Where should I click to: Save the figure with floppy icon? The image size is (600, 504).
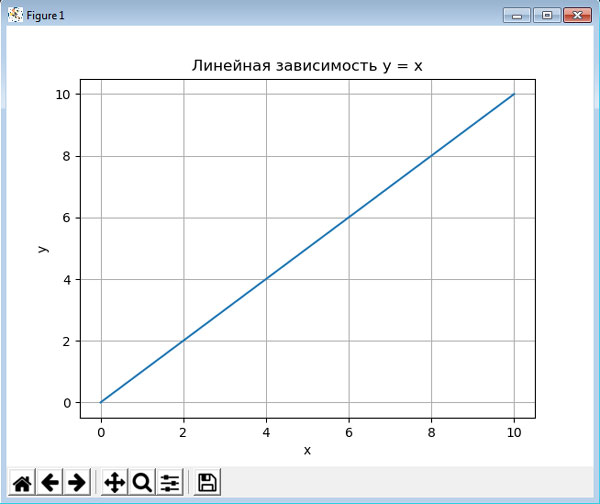207,482
